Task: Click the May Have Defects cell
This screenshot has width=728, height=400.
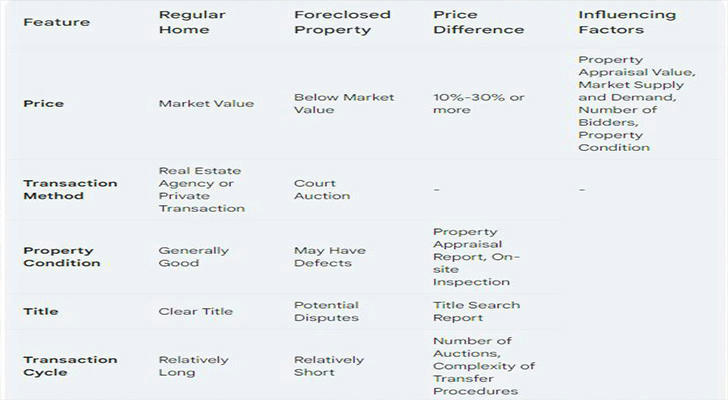Action: [x=330, y=257]
